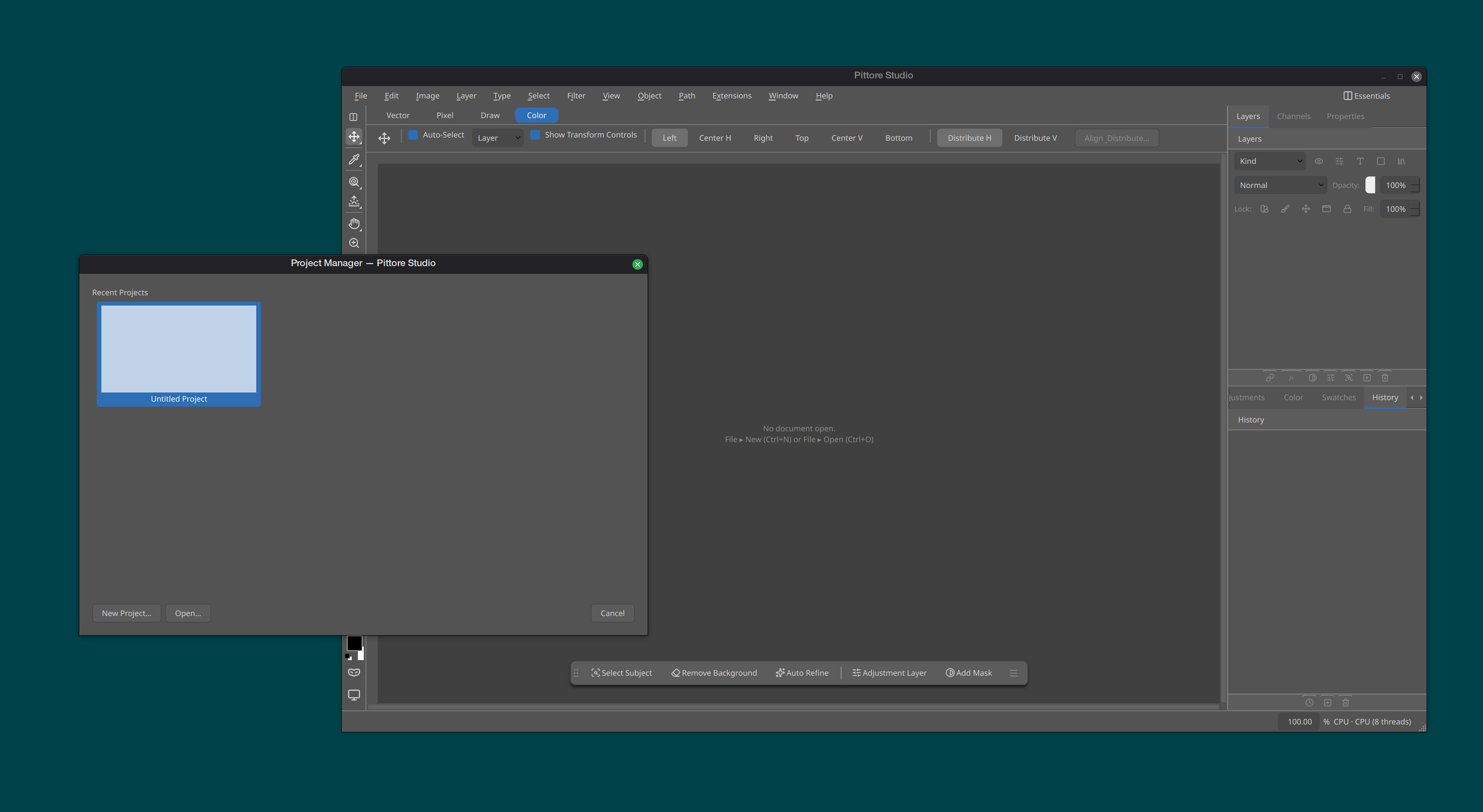Open the contextual bar hamburger menu
Screen dimensions: 1483x812
coord(1013,673)
